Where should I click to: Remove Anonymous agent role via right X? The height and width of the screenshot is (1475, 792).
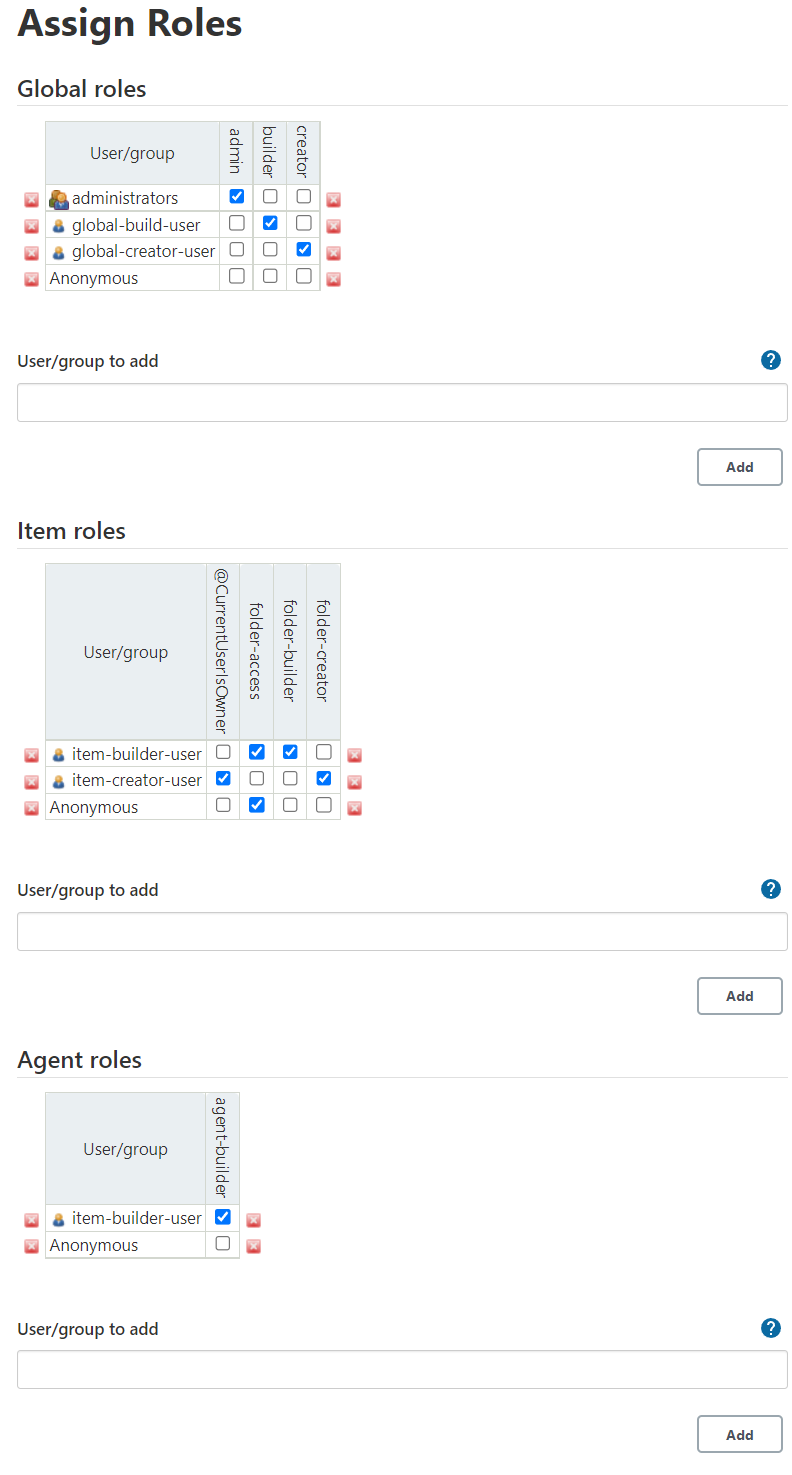(254, 1246)
